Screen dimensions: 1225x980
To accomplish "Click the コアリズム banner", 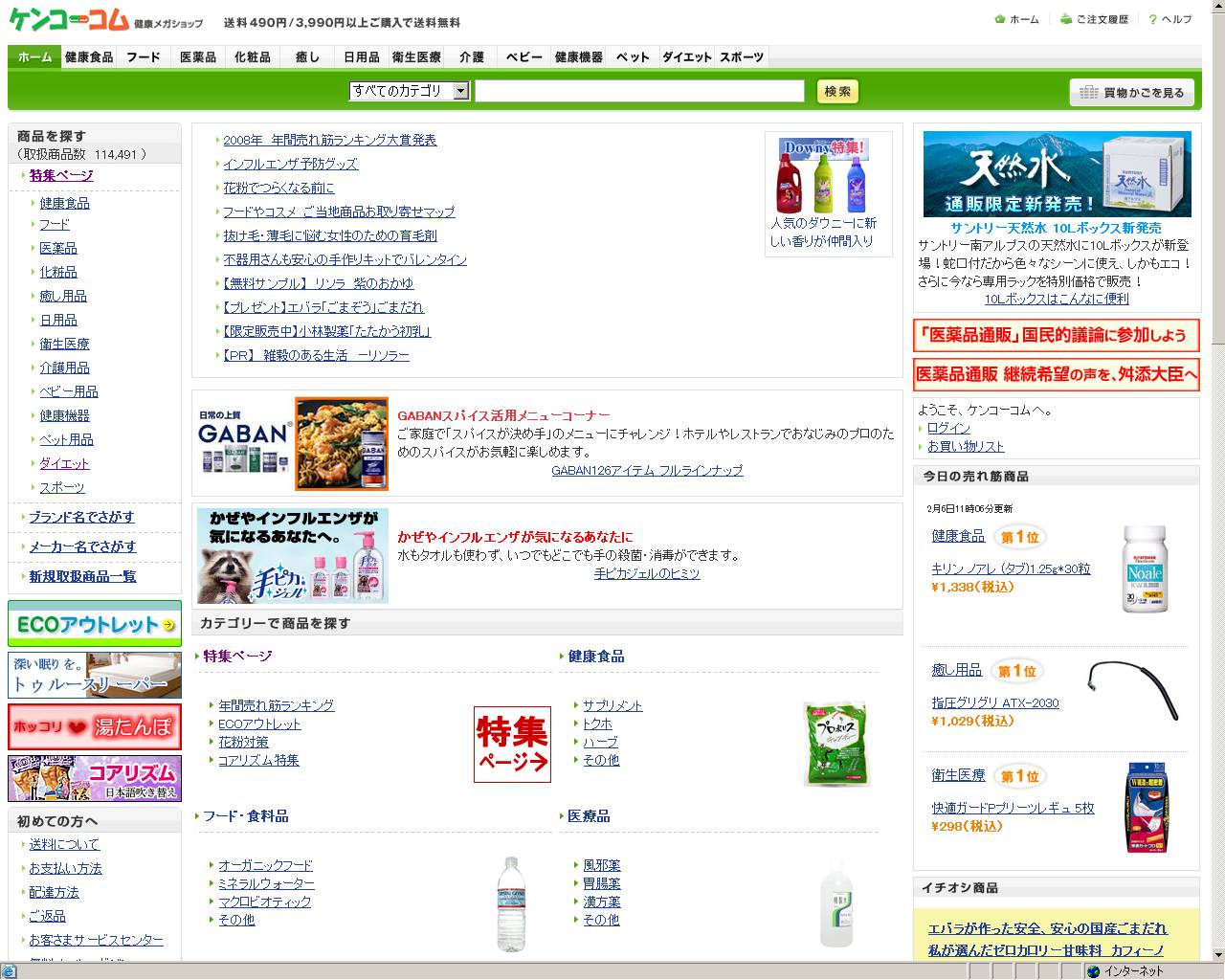I will (x=95, y=778).
